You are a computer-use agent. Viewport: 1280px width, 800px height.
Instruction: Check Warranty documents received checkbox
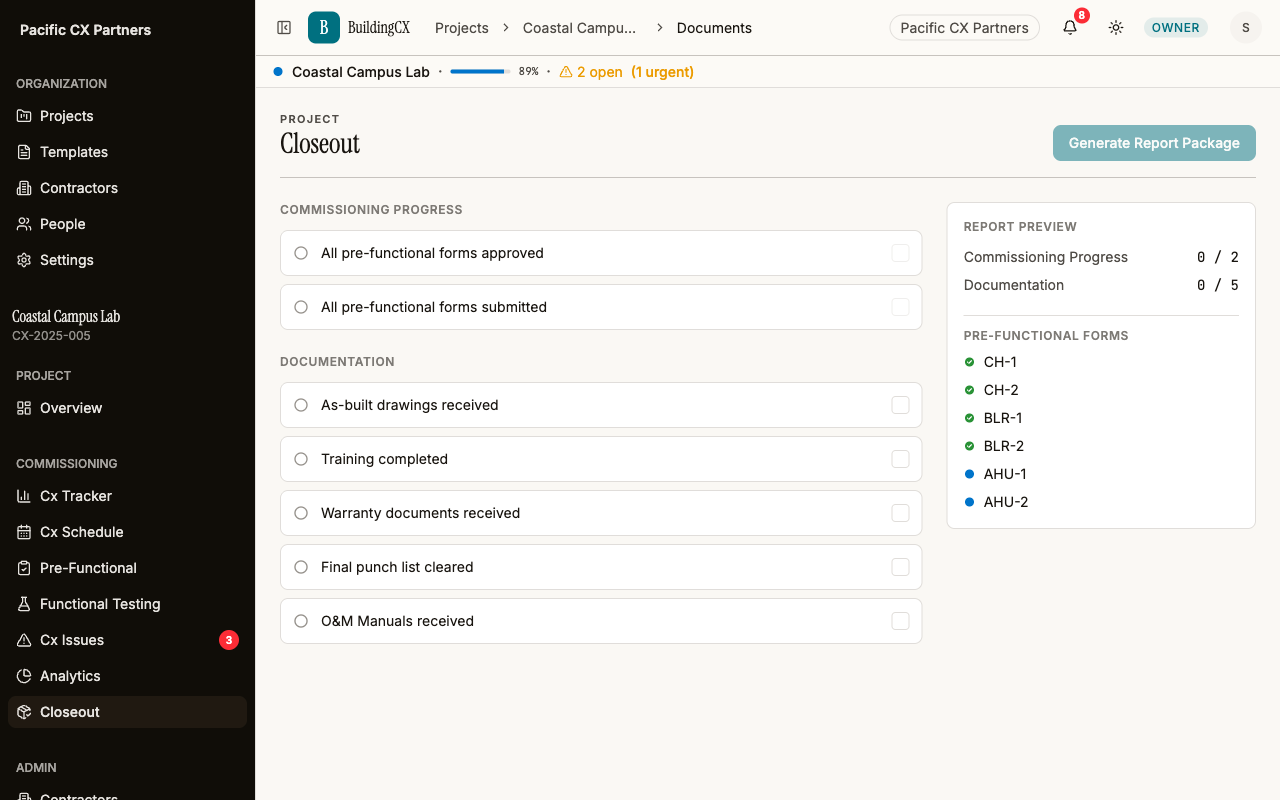tap(900, 513)
